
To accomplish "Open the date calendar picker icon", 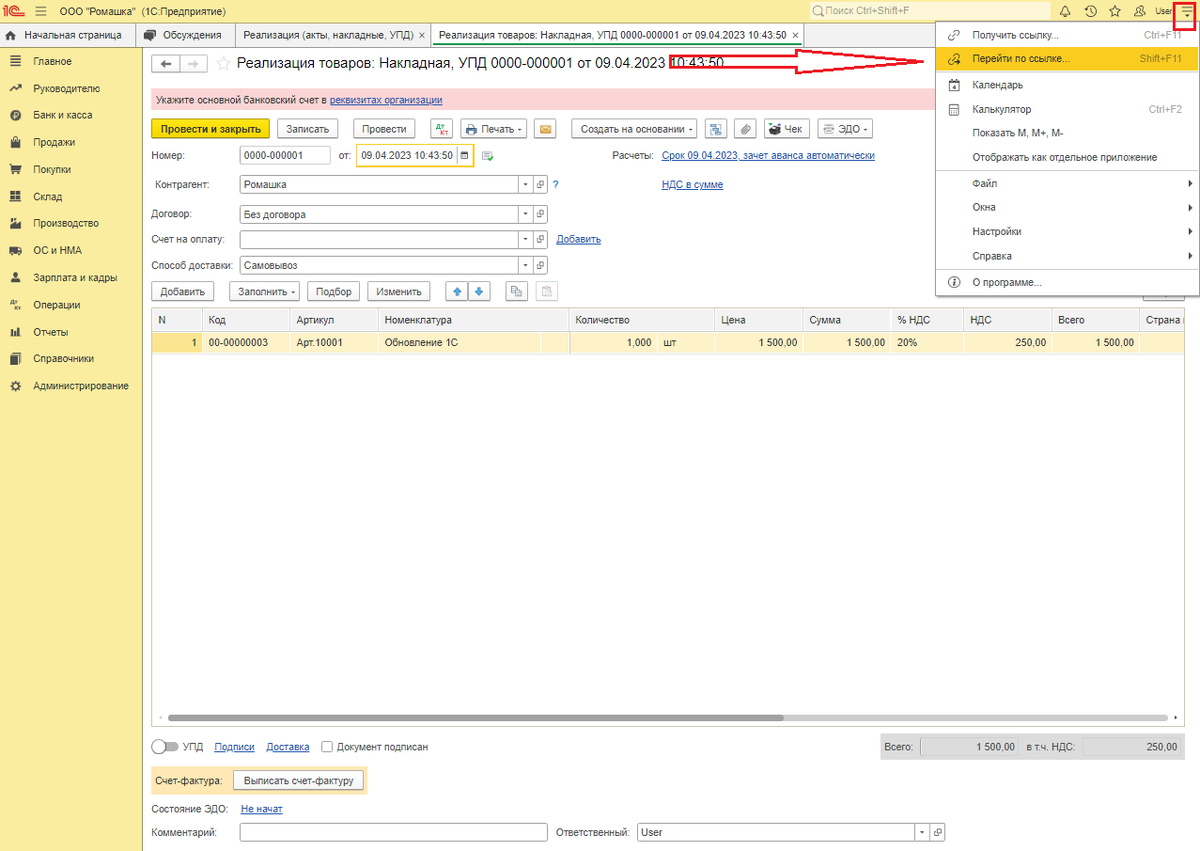I will pos(464,156).
